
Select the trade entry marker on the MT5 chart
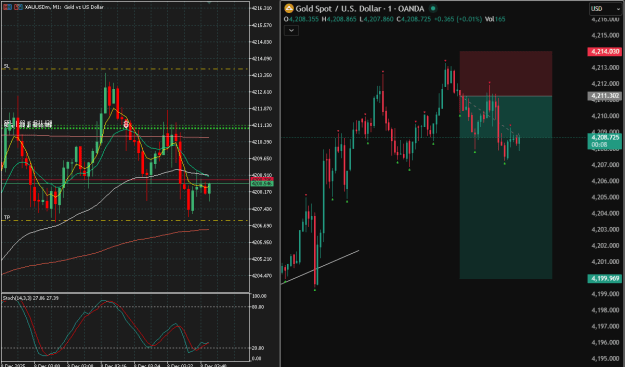point(126,125)
